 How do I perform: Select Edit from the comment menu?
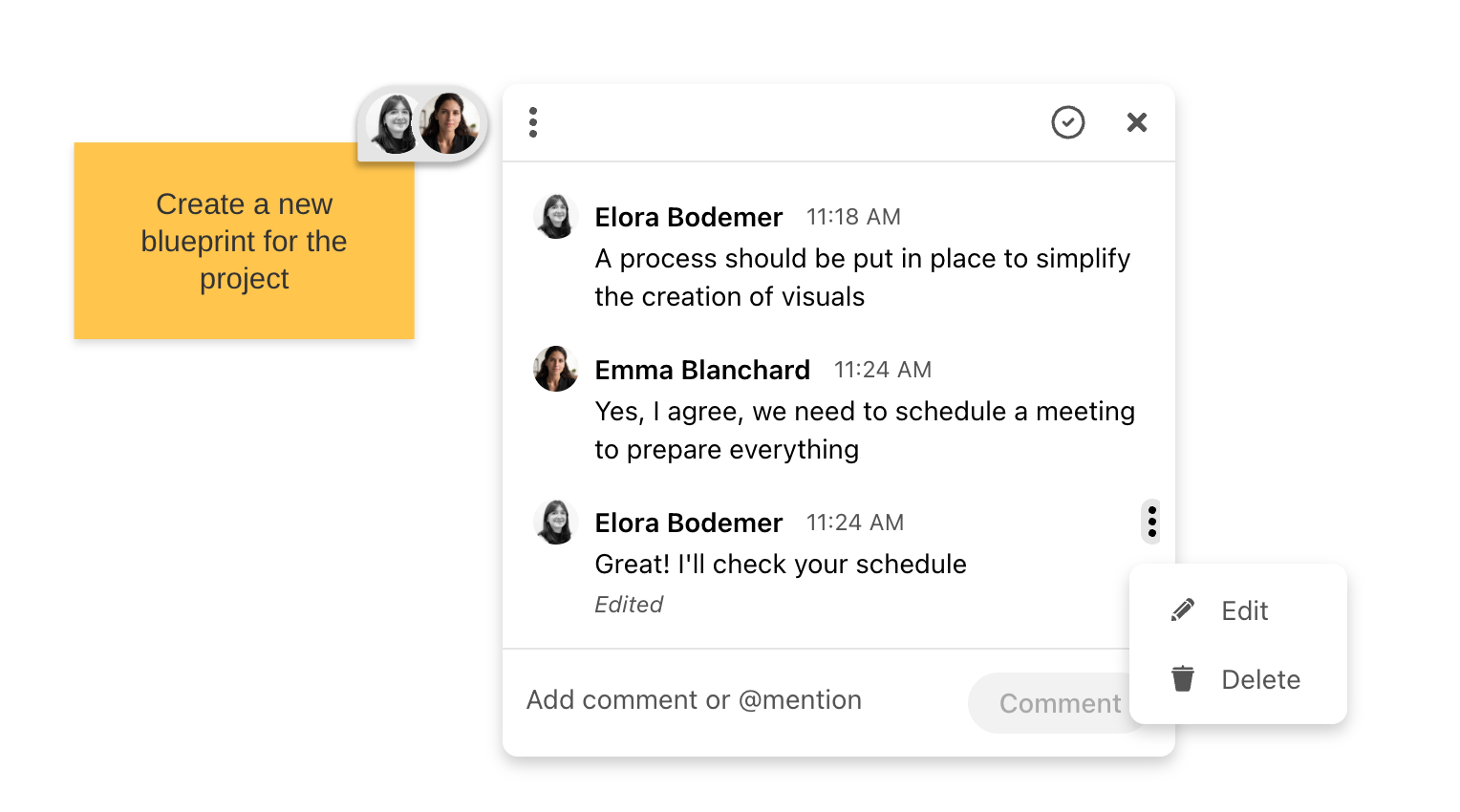(x=1243, y=611)
